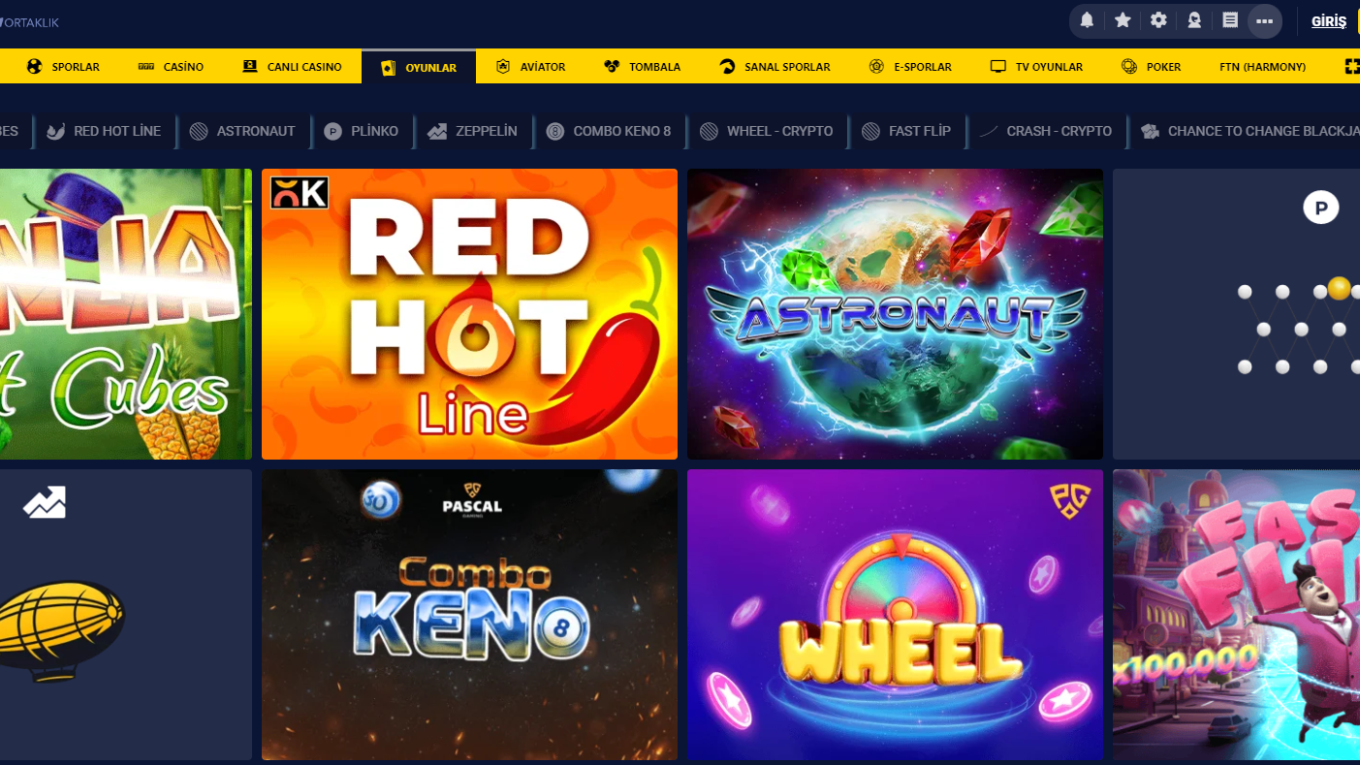Click the TV OYUNLAR monitor icon
This screenshot has height=765, width=1360.
tap(998, 66)
